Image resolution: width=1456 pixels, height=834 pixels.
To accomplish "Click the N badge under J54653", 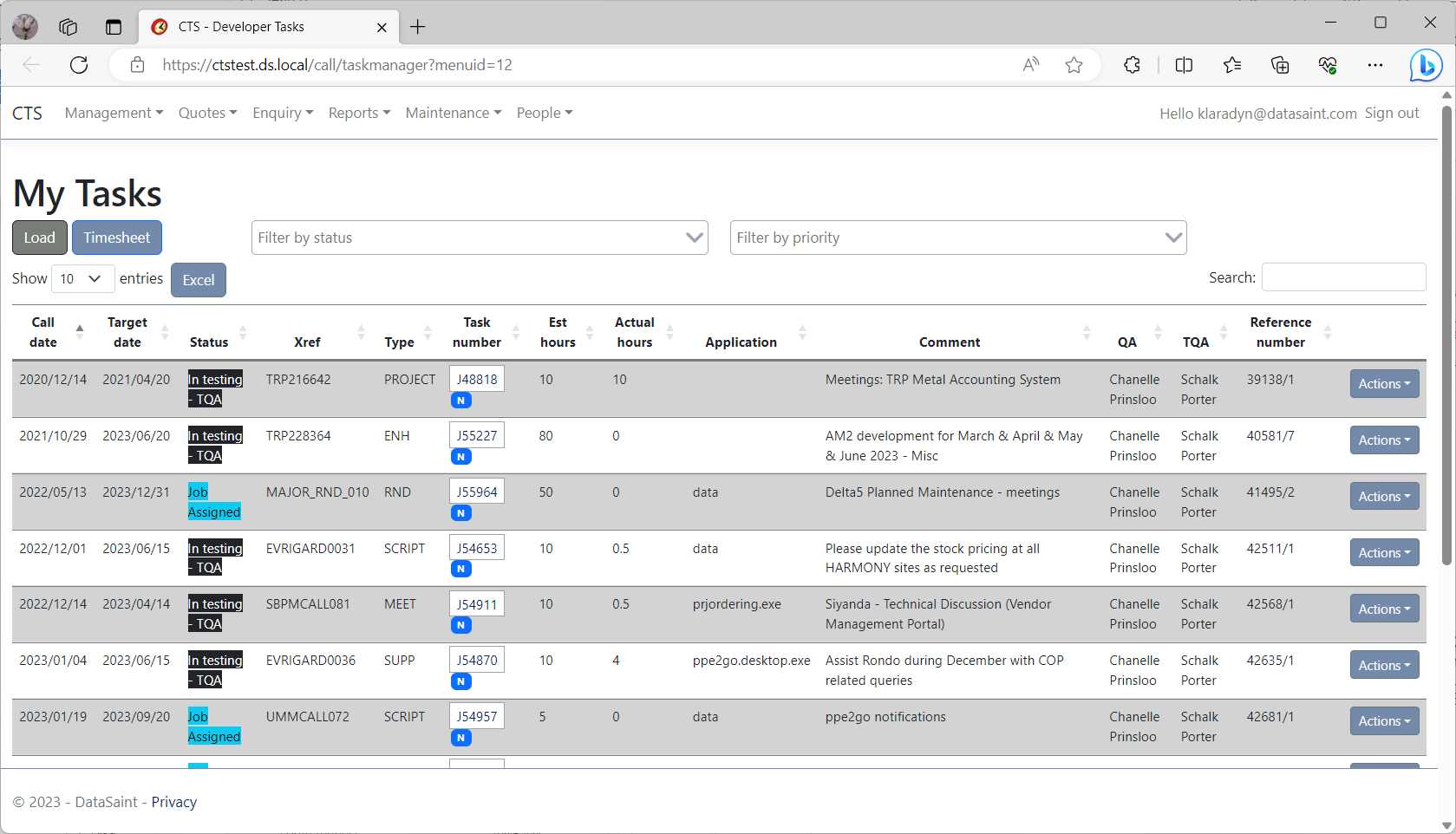I will [x=461, y=569].
